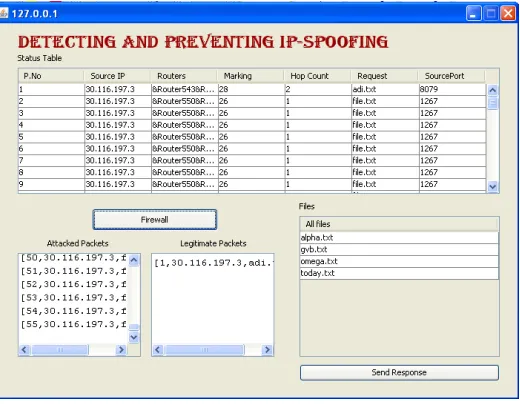Viewport: 520px width, 404px height.
Task: Click Legitimate Packets scroll left arrow
Action: pyautogui.click(x=158, y=350)
